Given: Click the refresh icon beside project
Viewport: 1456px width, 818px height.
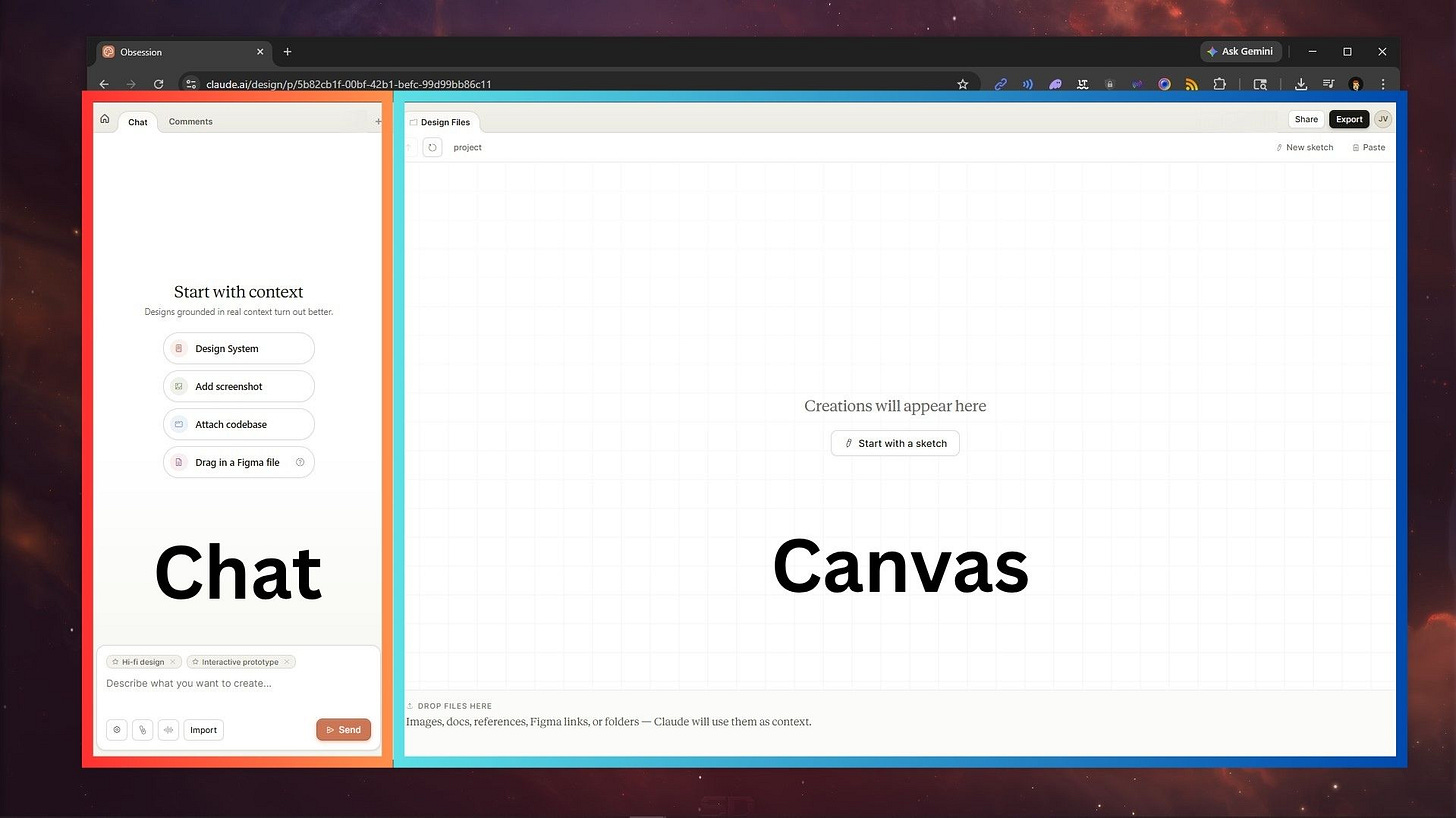Looking at the screenshot, I should (x=432, y=147).
